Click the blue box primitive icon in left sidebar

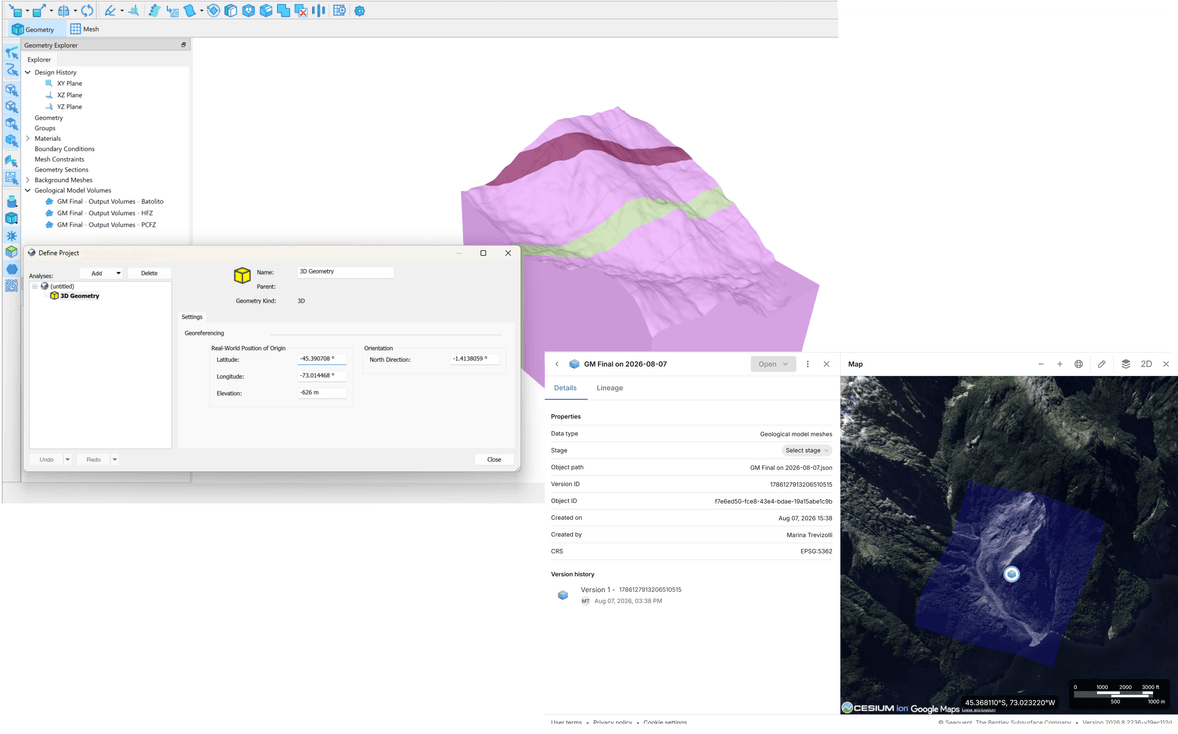pos(11,219)
